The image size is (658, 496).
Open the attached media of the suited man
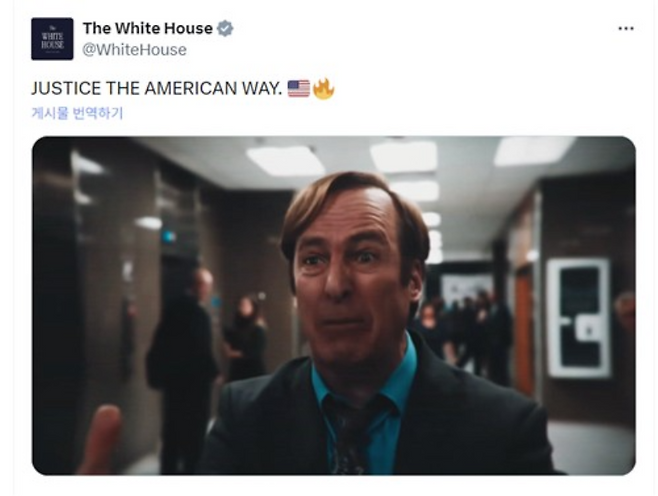[x=334, y=305]
